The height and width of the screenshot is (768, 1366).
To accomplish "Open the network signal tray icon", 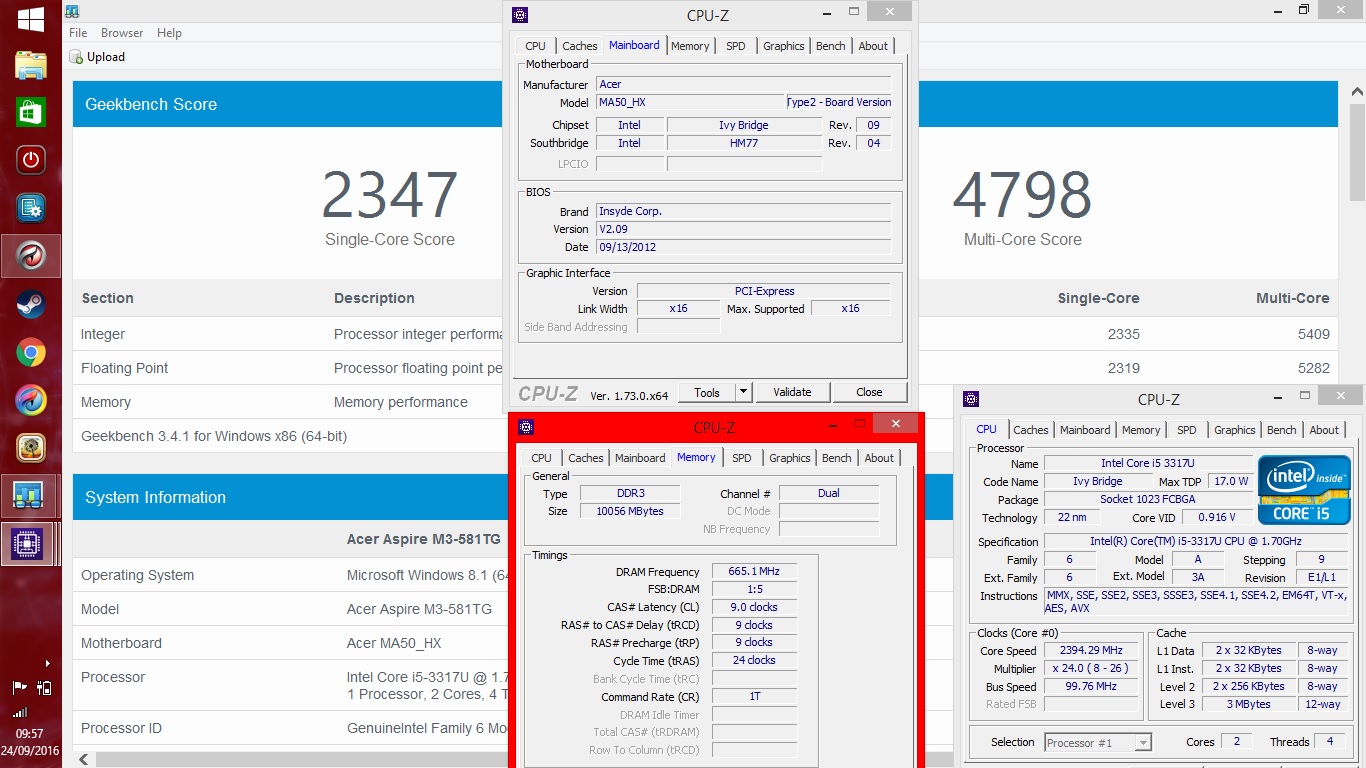I will 19,712.
